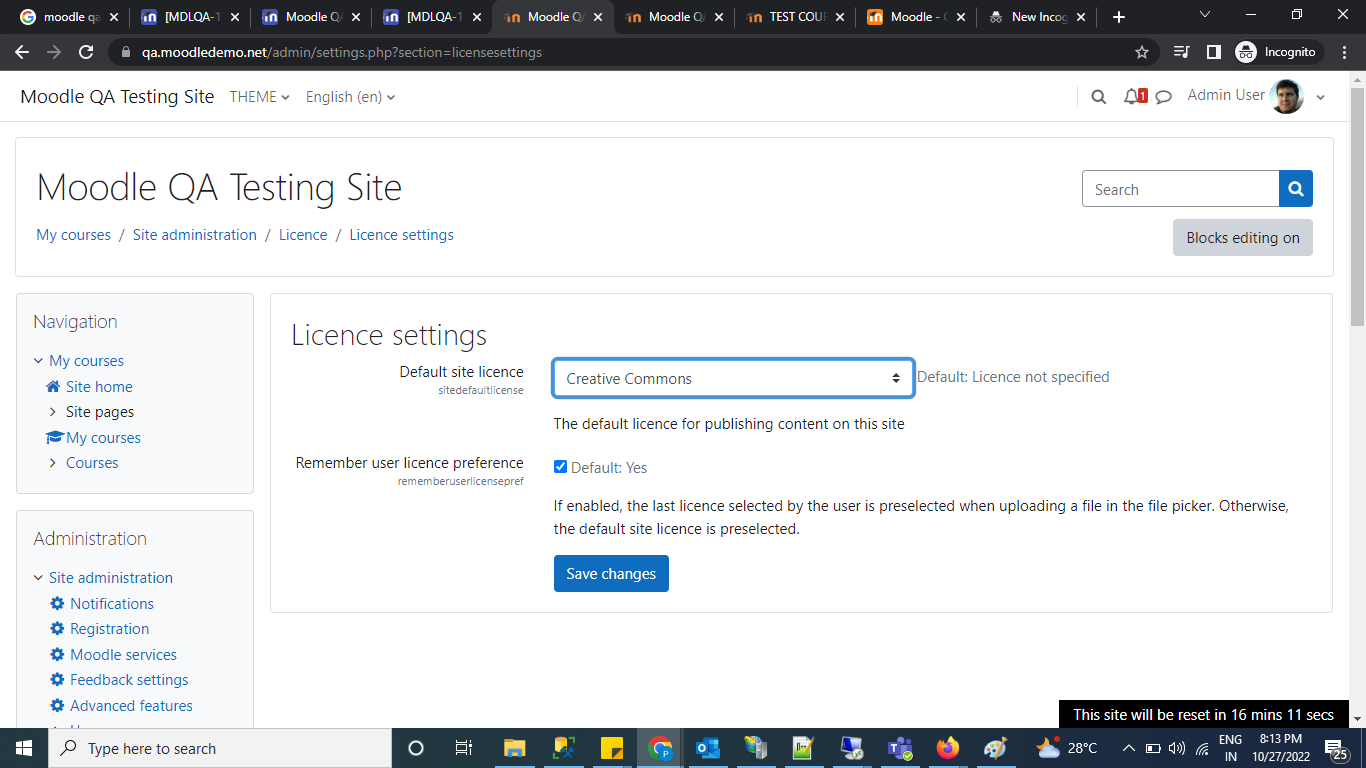Open the notifications bell icon
Screen dimensions: 1366x768
pyautogui.click(x=1134, y=97)
